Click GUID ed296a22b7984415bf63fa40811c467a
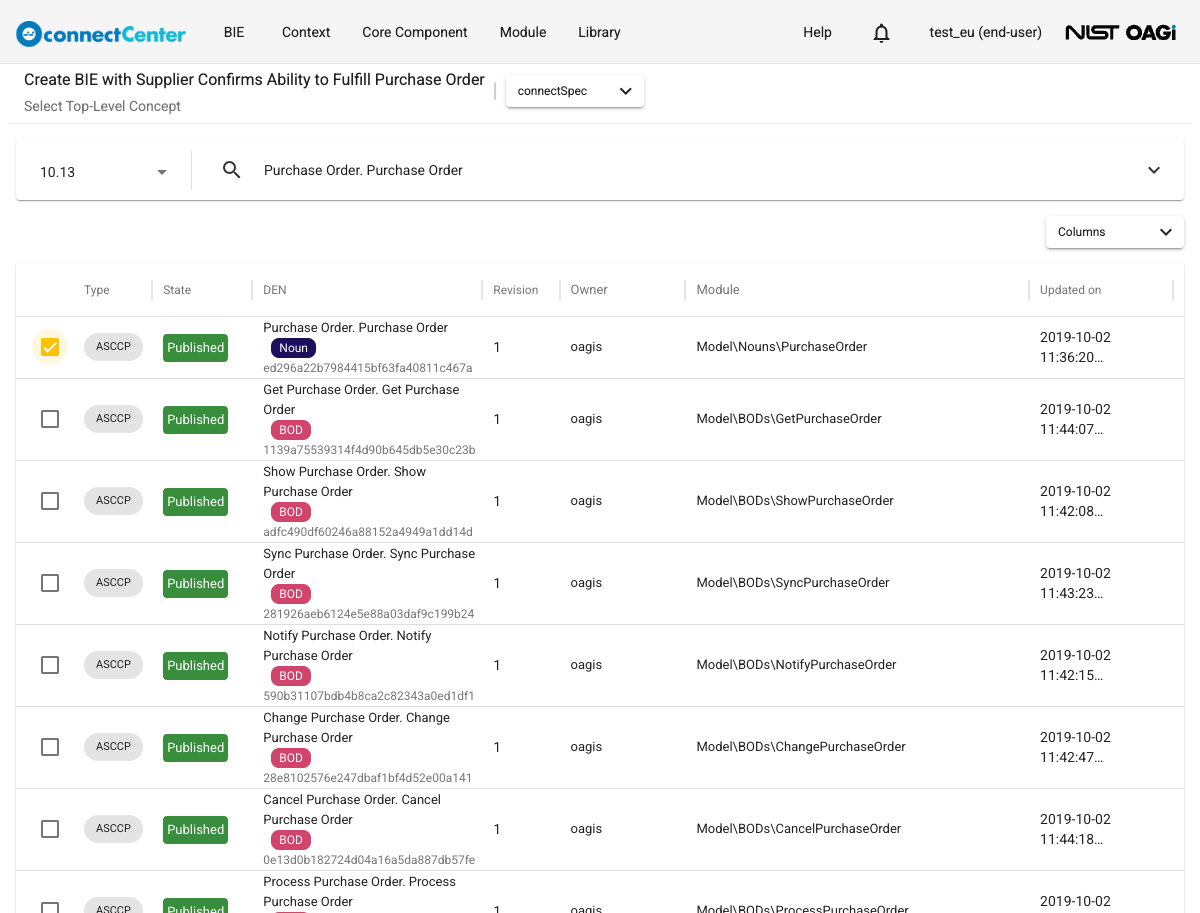The height and width of the screenshot is (913, 1200). (368, 368)
